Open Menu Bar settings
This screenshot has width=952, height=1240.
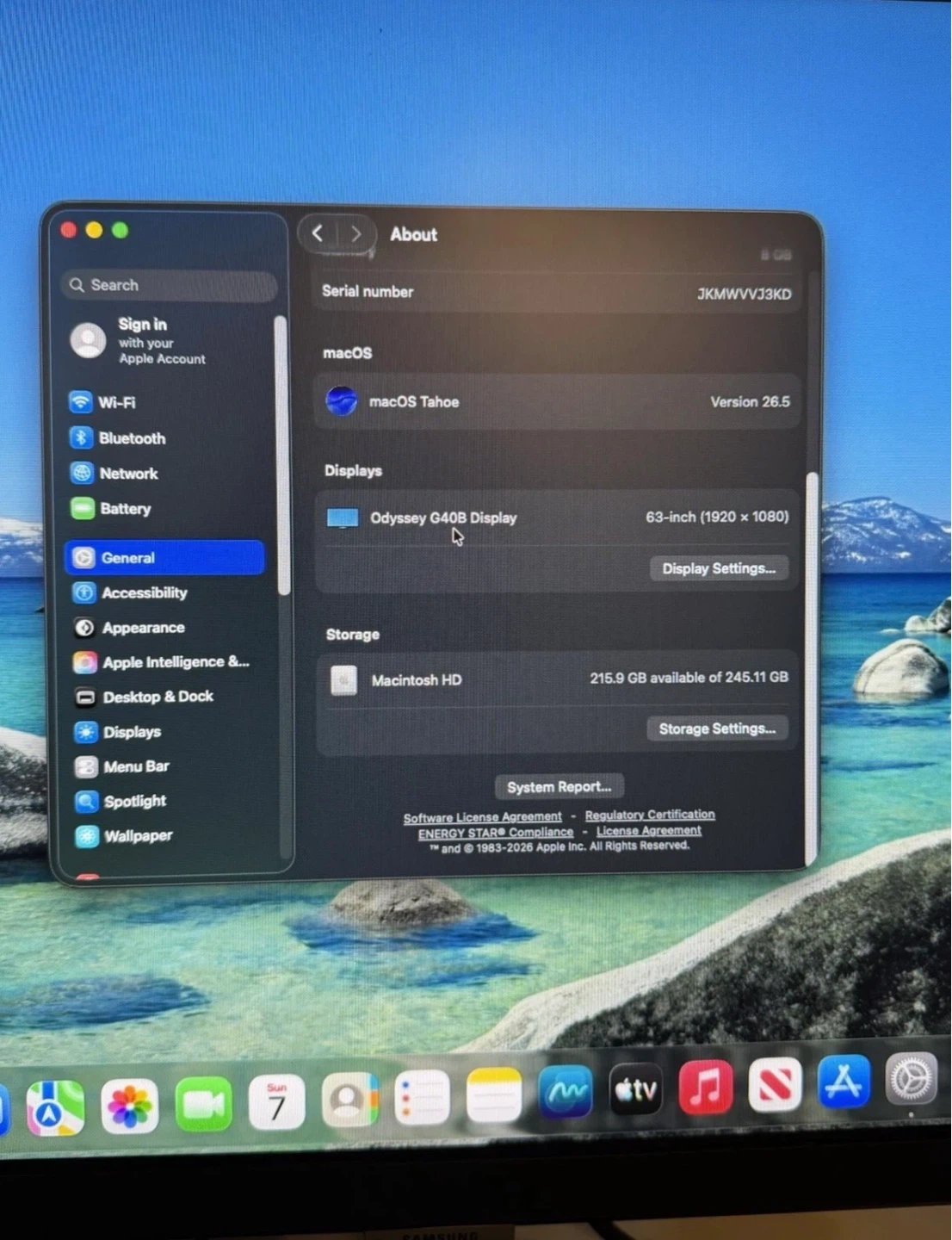click(122, 766)
